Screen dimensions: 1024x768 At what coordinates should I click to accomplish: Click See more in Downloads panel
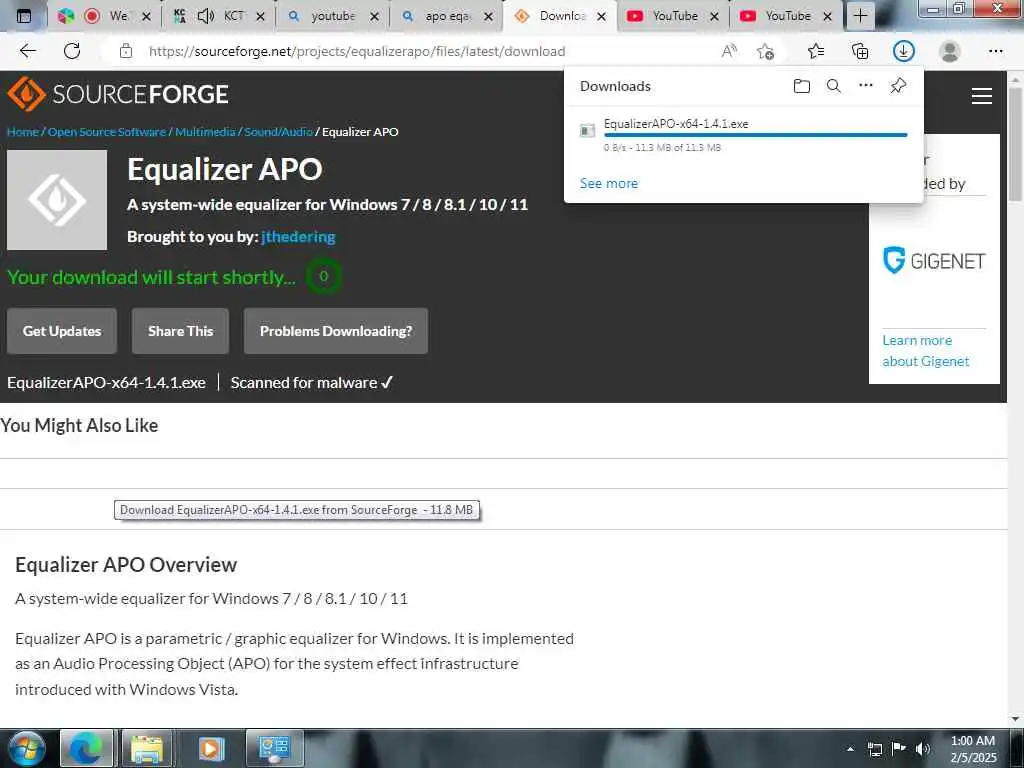pyautogui.click(x=609, y=184)
